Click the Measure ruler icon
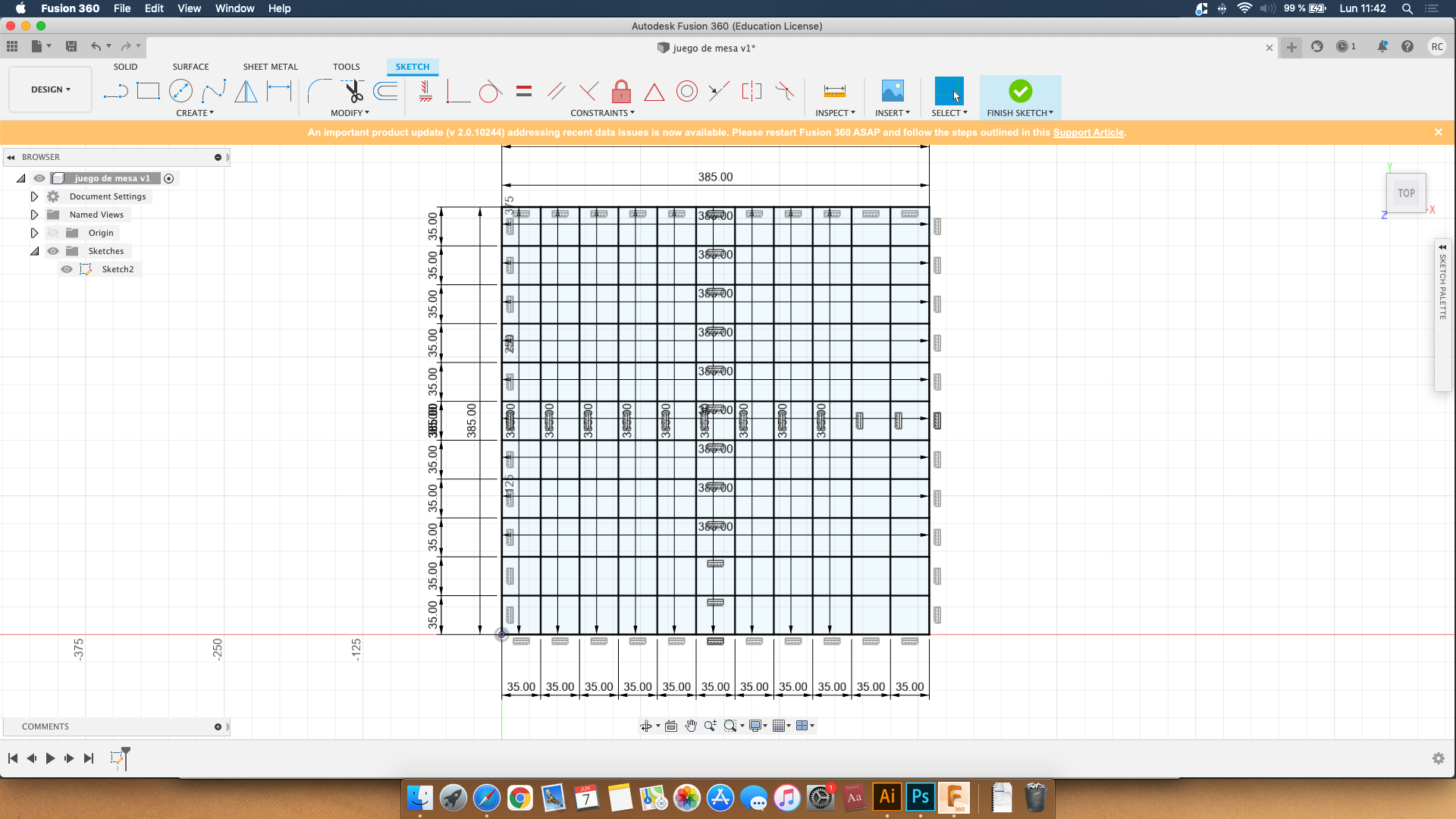This screenshot has width=1456, height=819. pyautogui.click(x=834, y=92)
